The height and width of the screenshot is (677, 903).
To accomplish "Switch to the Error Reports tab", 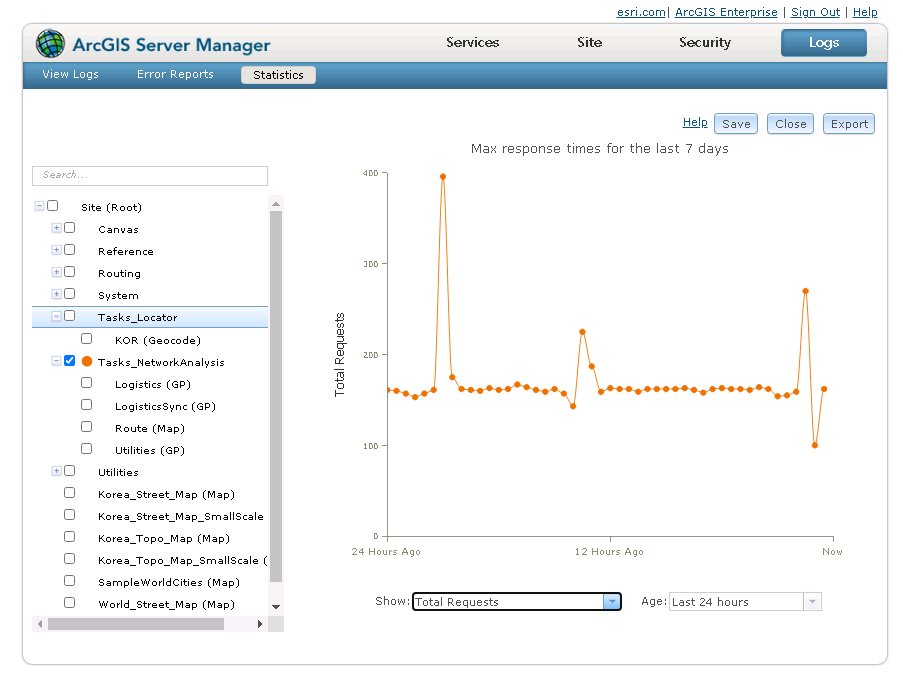I will [x=175, y=74].
